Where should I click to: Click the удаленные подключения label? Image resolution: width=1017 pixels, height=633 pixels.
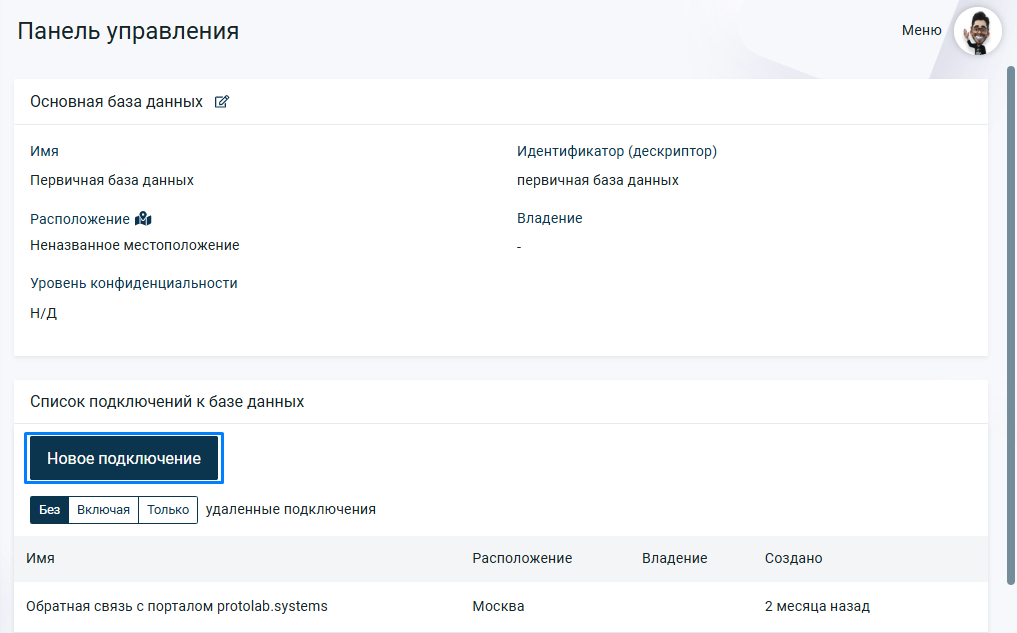(291, 509)
